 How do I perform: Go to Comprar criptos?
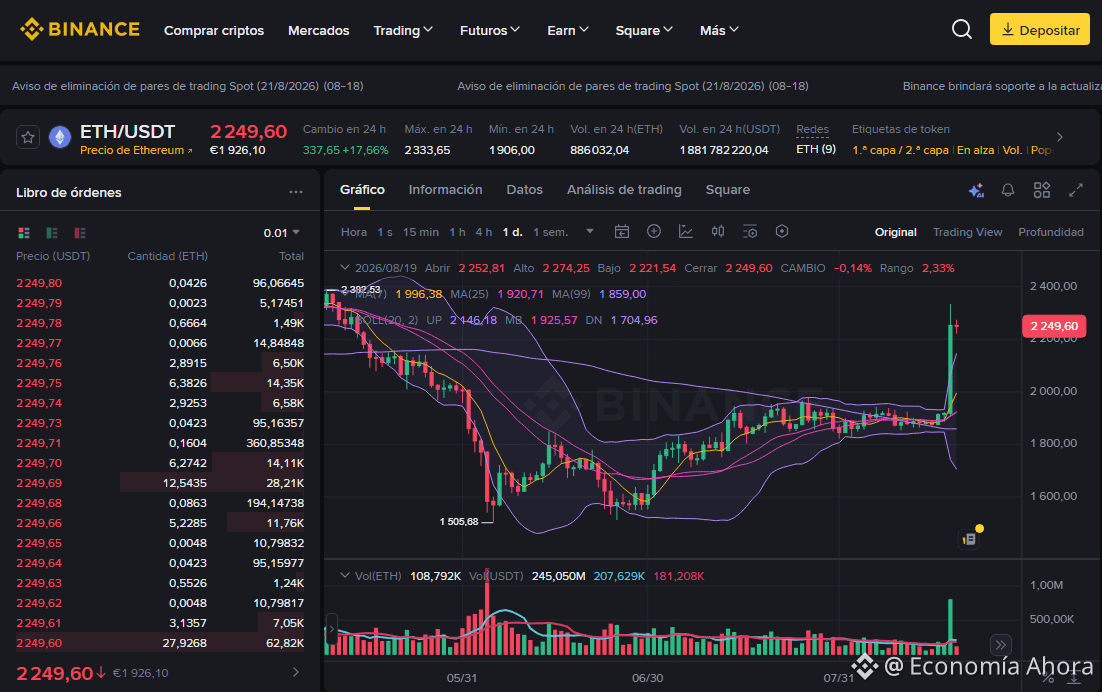pyautogui.click(x=214, y=30)
